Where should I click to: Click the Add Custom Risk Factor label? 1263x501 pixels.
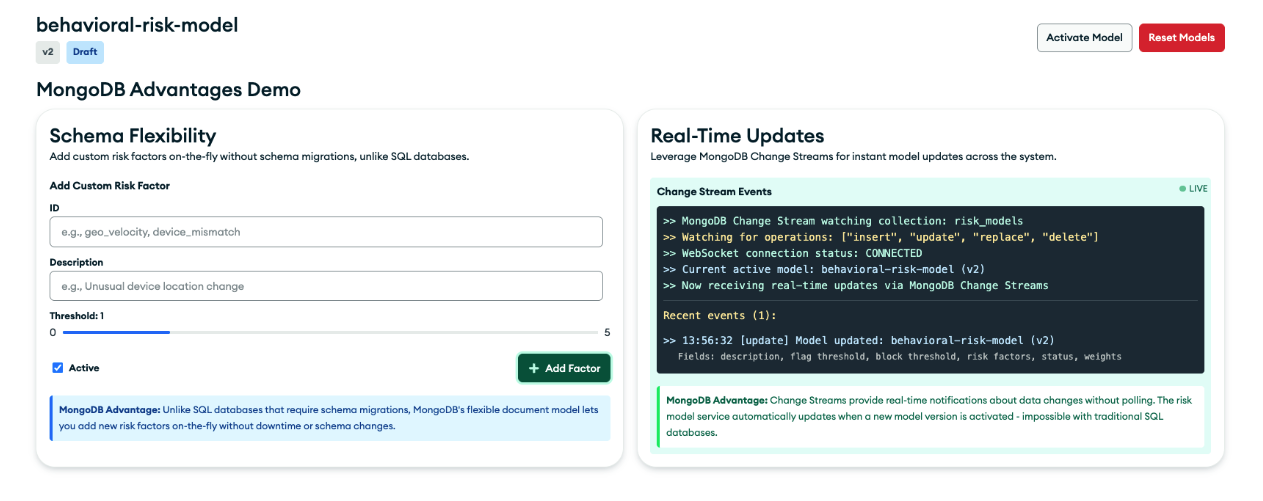(110, 186)
